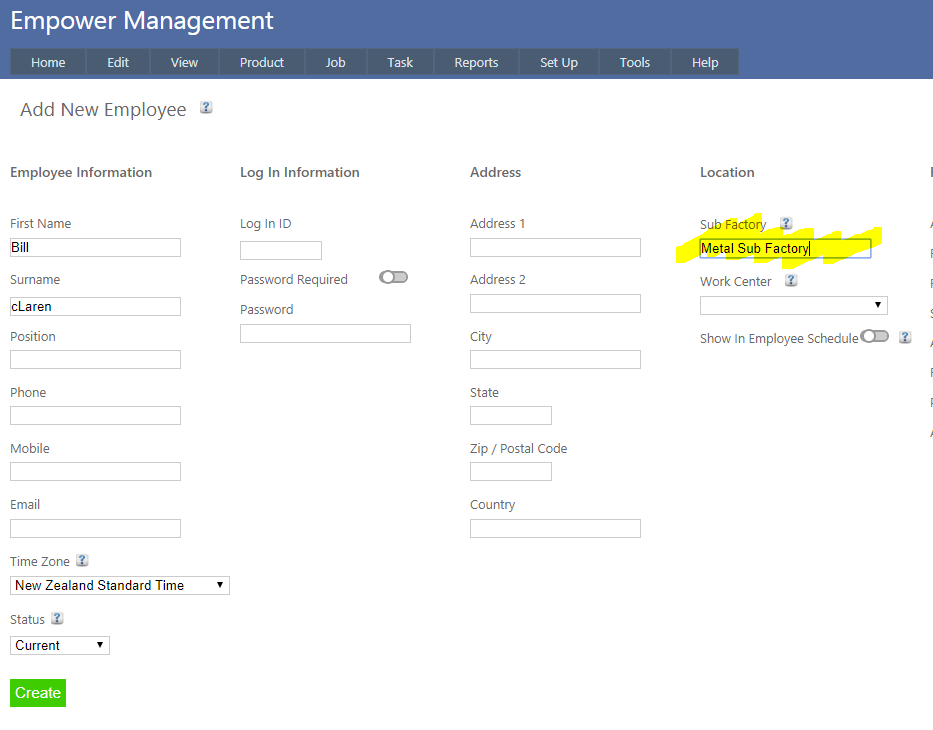933x730 pixels.
Task: Click the Status help icon
Action: coord(57,619)
